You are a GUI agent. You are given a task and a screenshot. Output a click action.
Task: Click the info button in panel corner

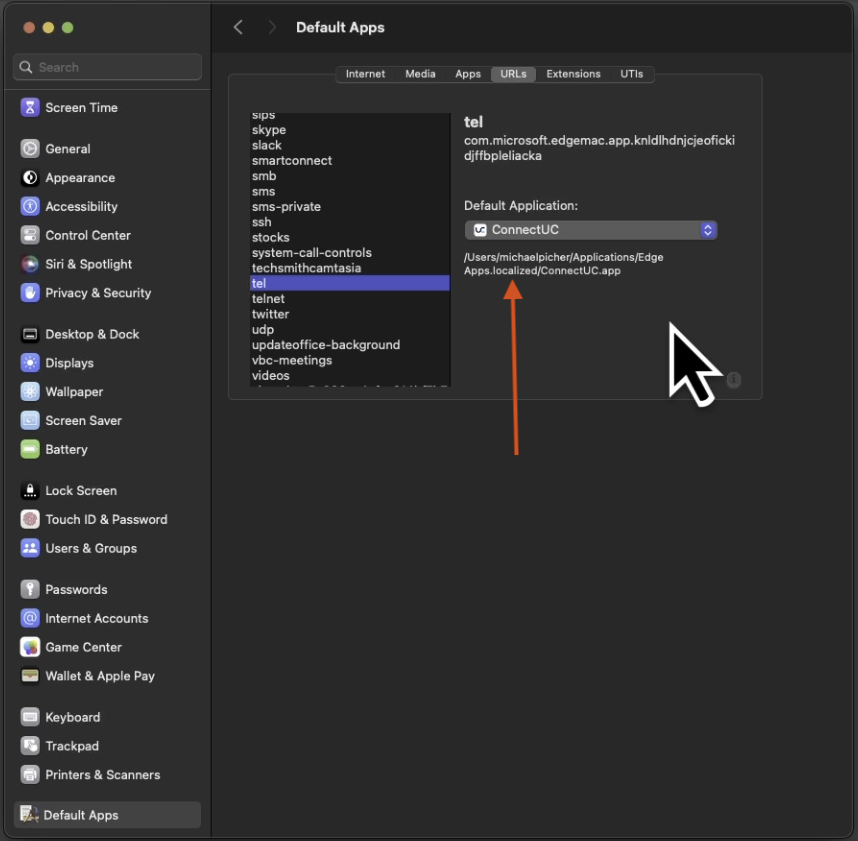(734, 379)
